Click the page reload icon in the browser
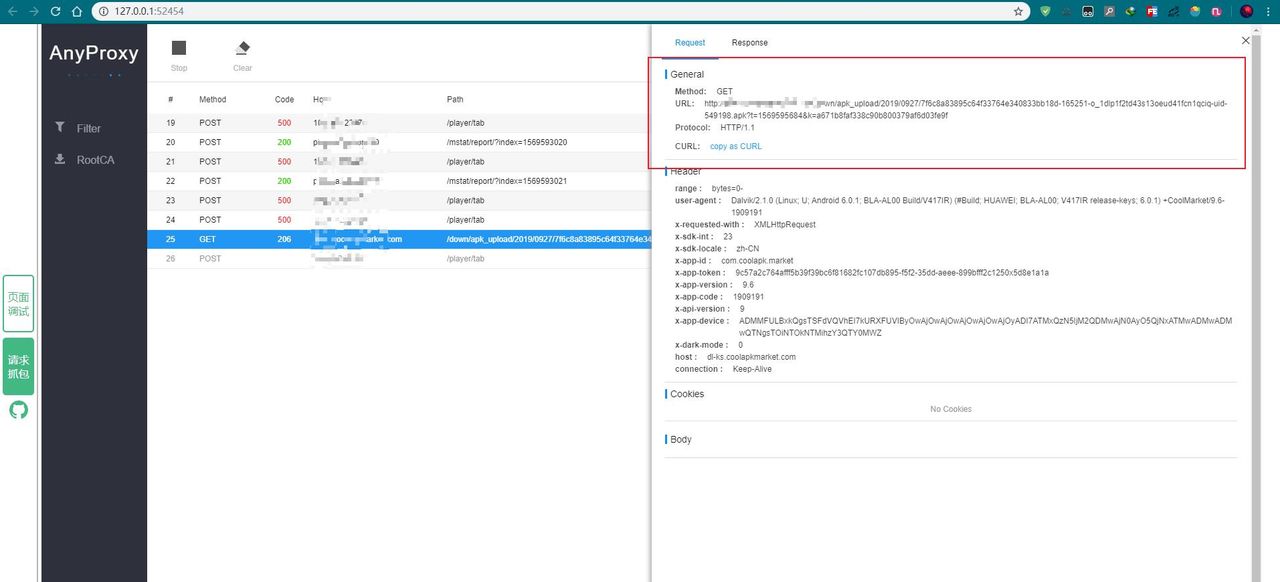Viewport: 1280px width, 582px height. tap(56, 11)
